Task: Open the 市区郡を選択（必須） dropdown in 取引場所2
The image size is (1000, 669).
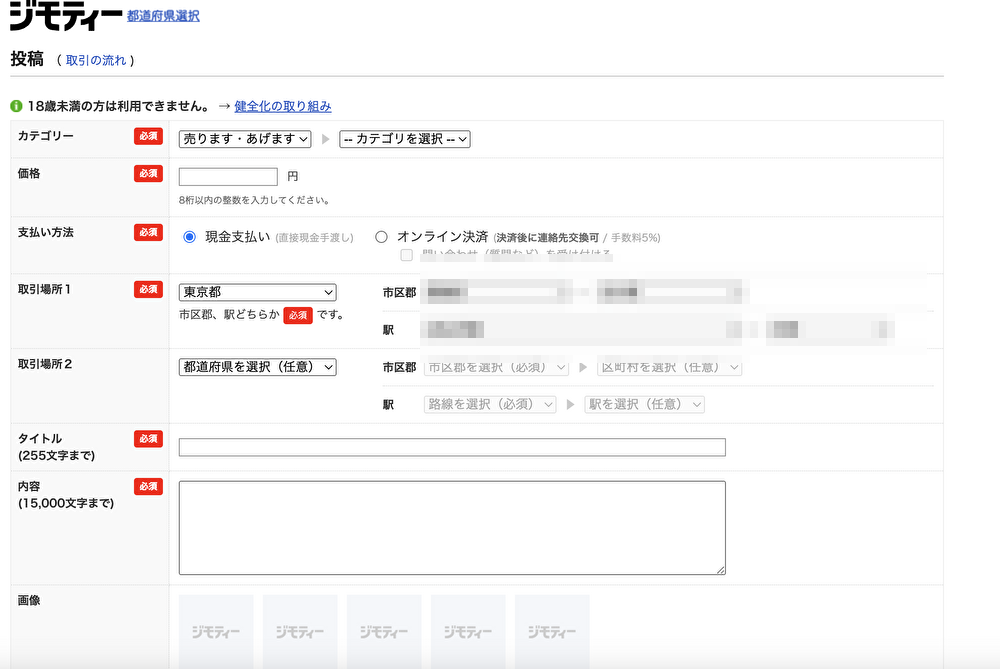Action: [x=496, y=367]
